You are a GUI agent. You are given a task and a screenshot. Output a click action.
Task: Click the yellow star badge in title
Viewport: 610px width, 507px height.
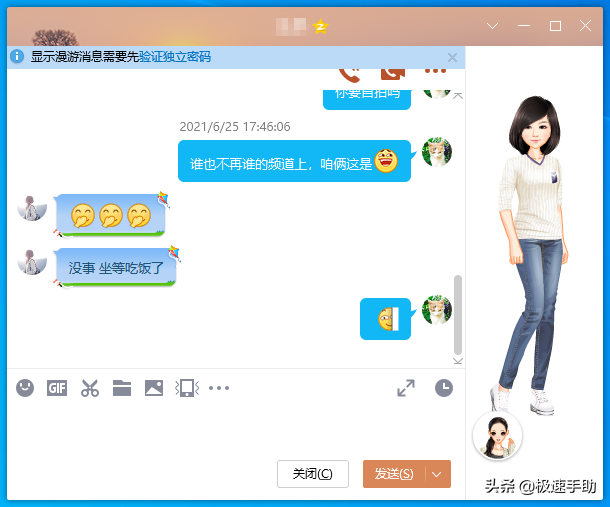click(321, 26)
